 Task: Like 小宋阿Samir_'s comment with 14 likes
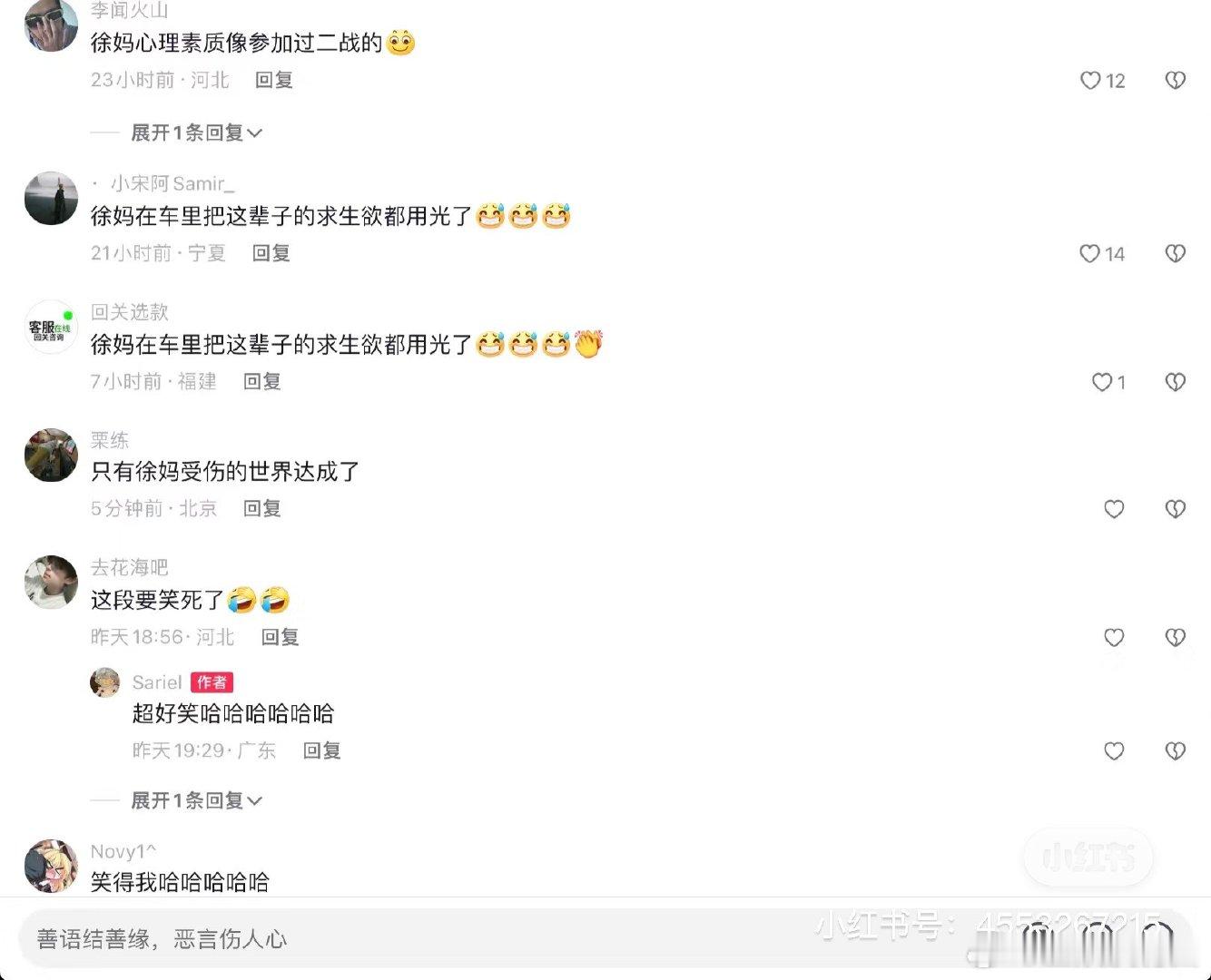click(x=1089, y=254)
